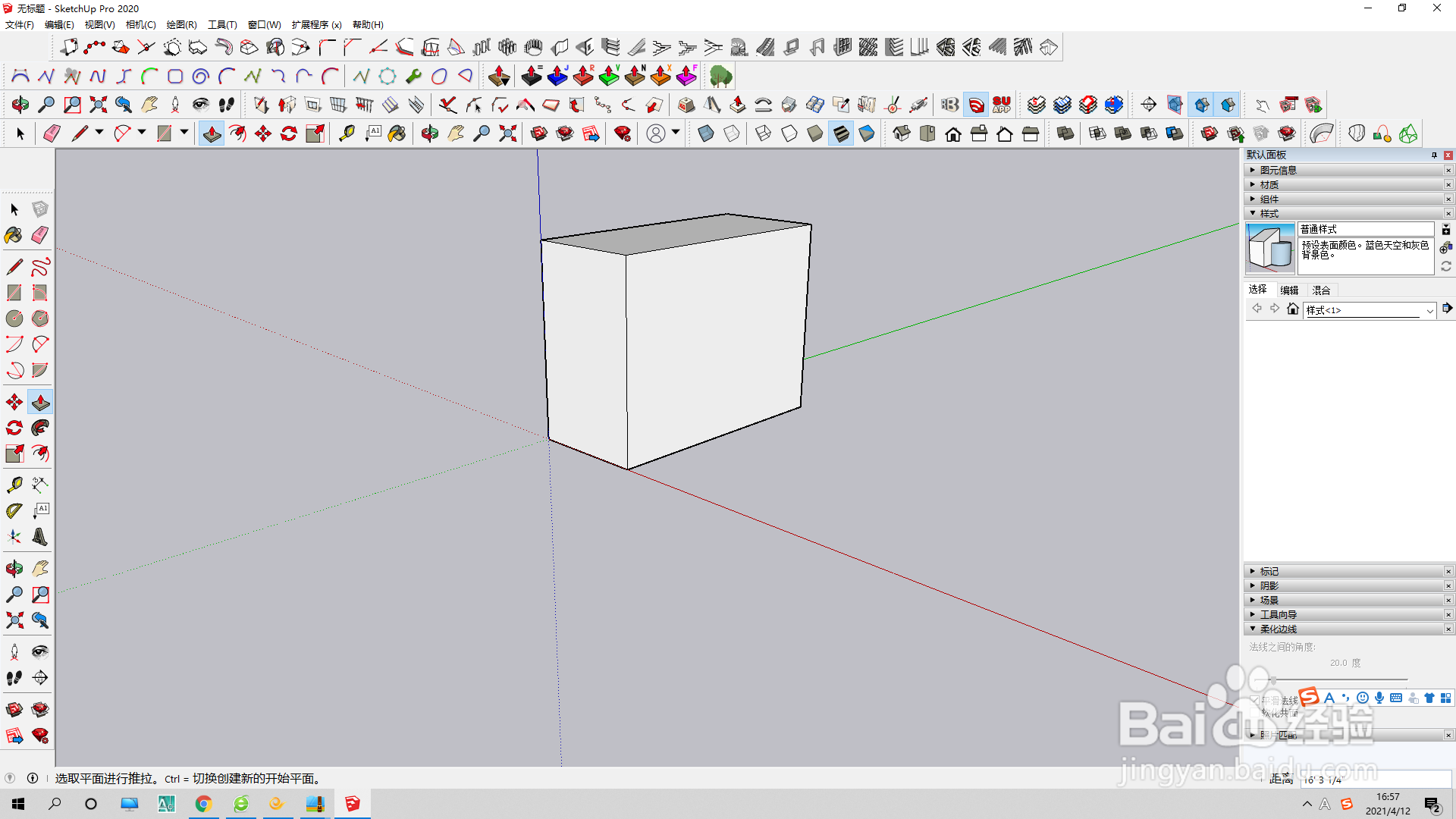
Task: Pick the Freehand line tool
Action: tap(40, 267)
